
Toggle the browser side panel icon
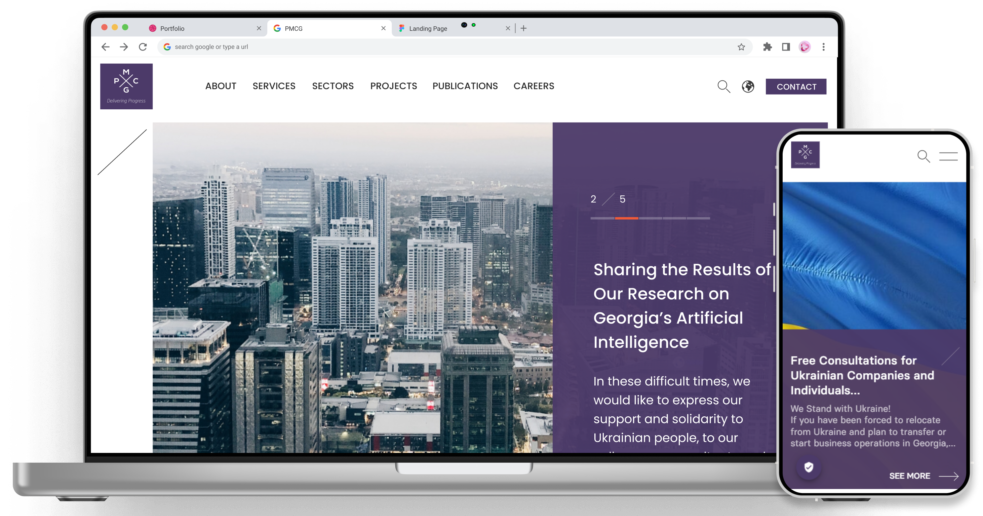(x=786, y=47)
